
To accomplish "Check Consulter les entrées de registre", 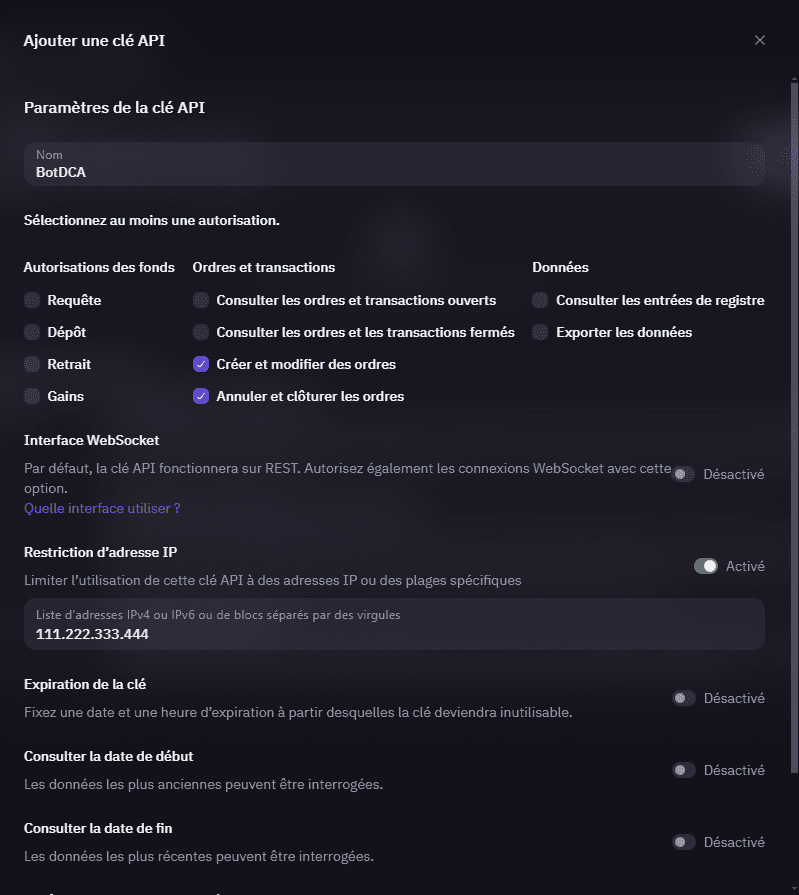I will (541, 300).
